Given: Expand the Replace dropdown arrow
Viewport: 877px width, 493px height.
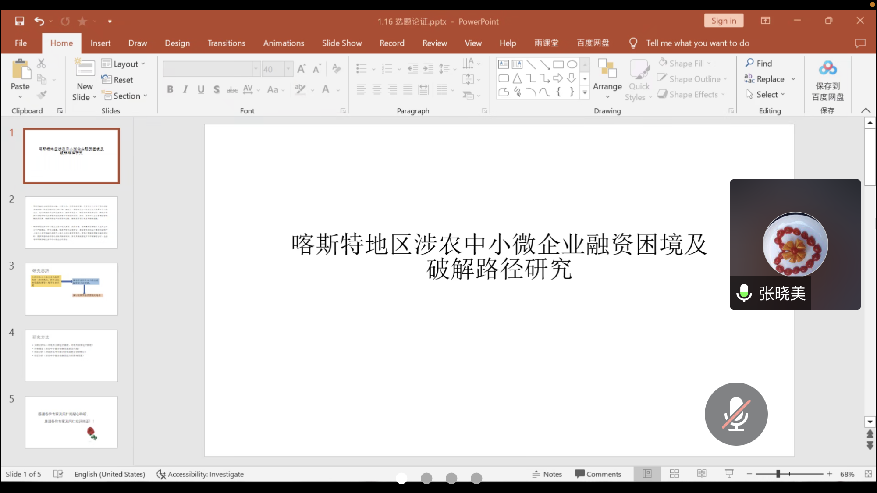Looking at the screenshot, I should tap(793, 79).
